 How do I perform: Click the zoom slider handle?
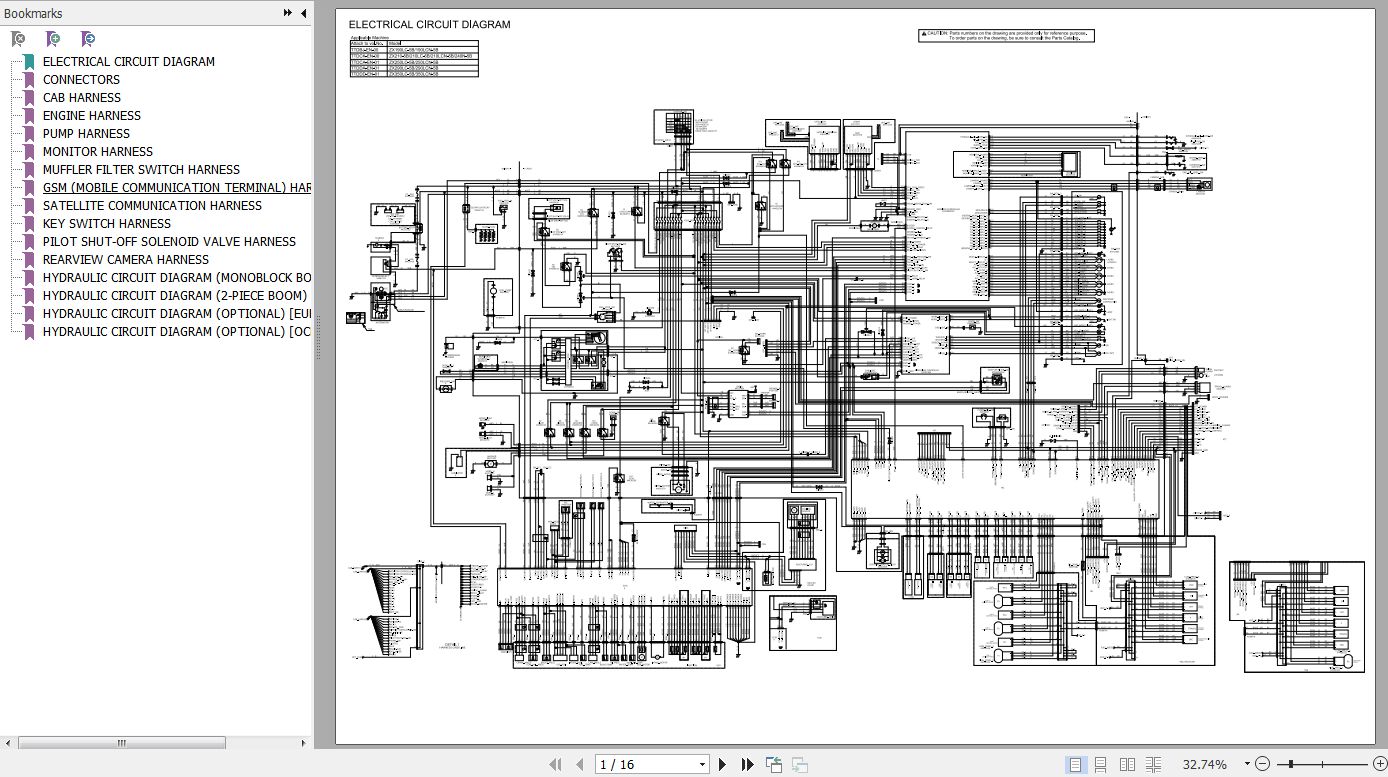[1291, 765]
